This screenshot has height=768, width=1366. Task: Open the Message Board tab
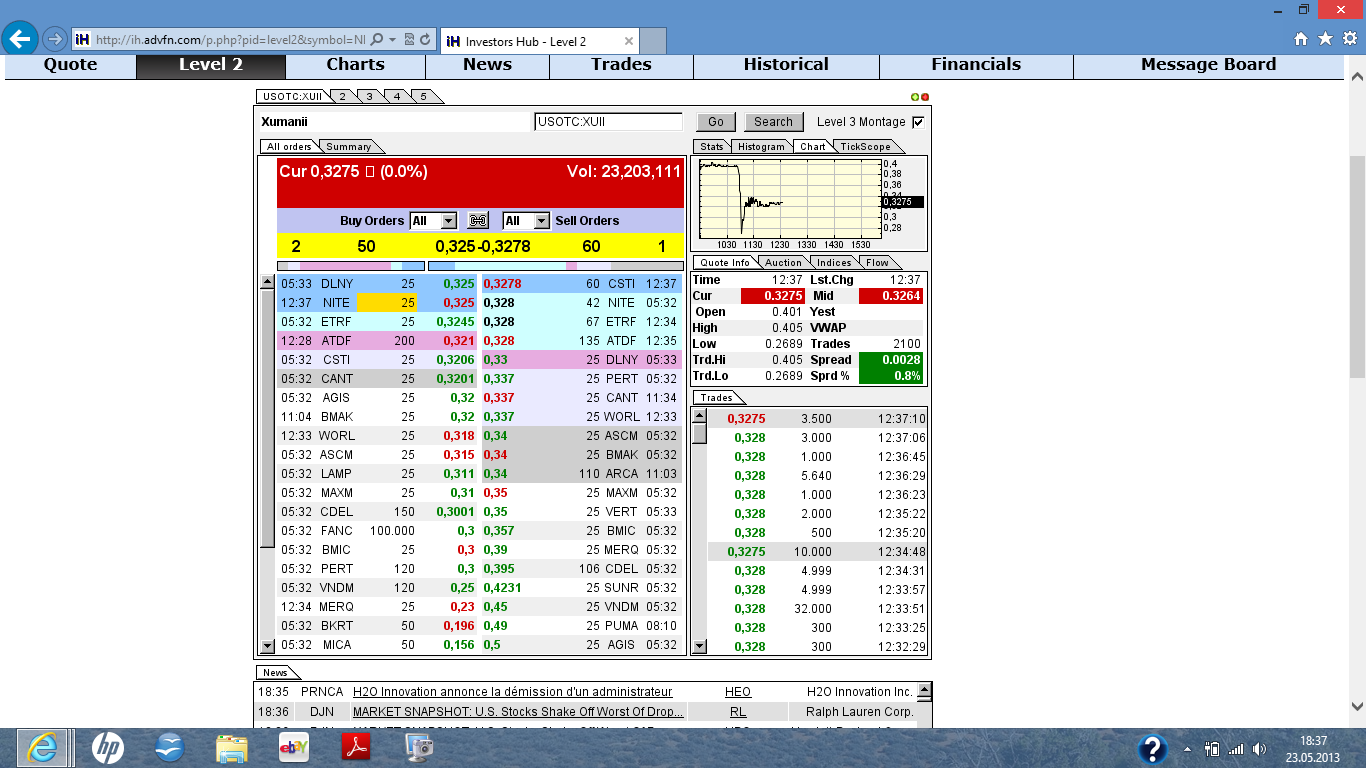pos(1208,65)
